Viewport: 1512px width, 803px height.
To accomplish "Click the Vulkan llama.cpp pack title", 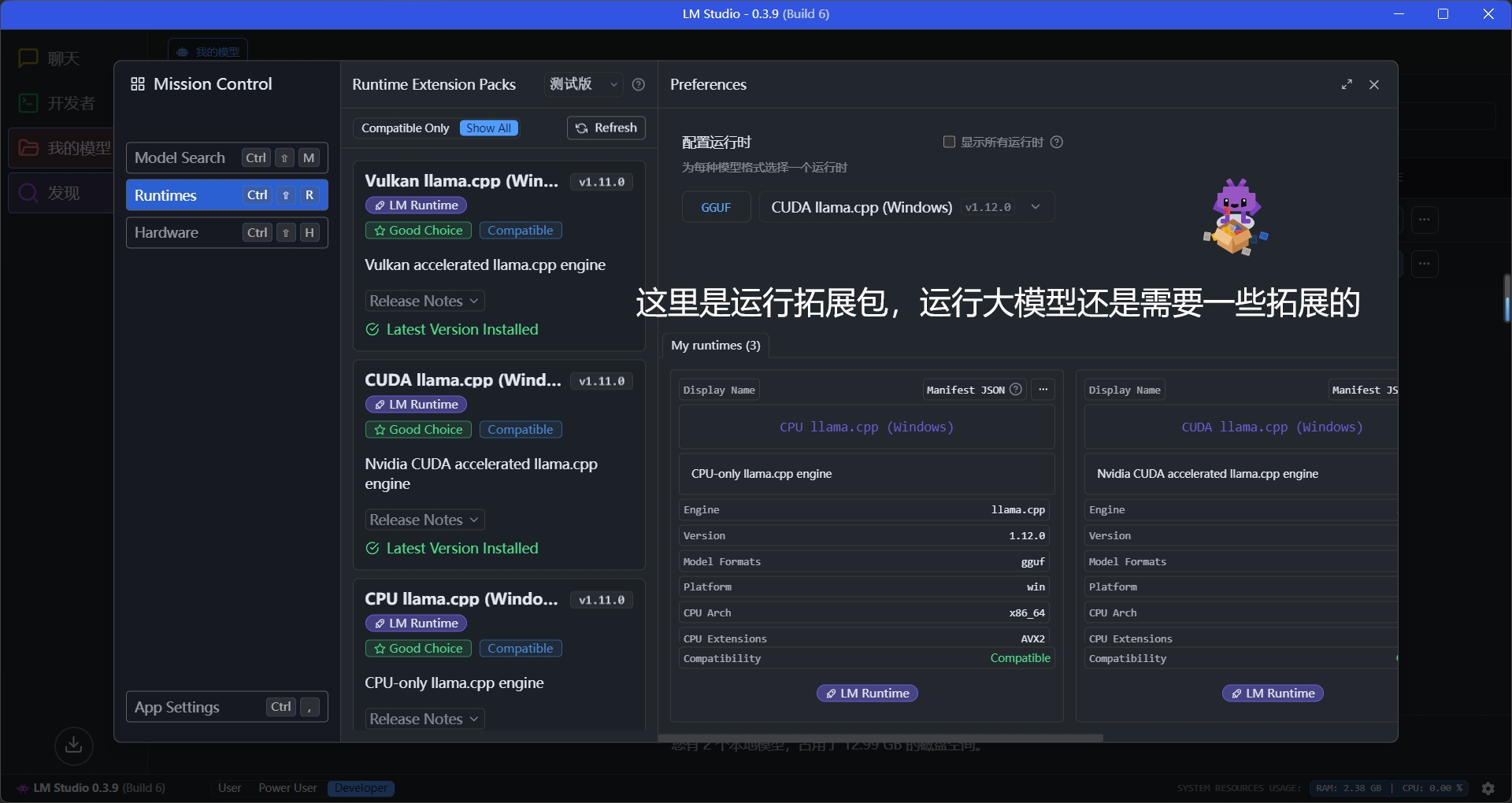I will click(461, 181).
